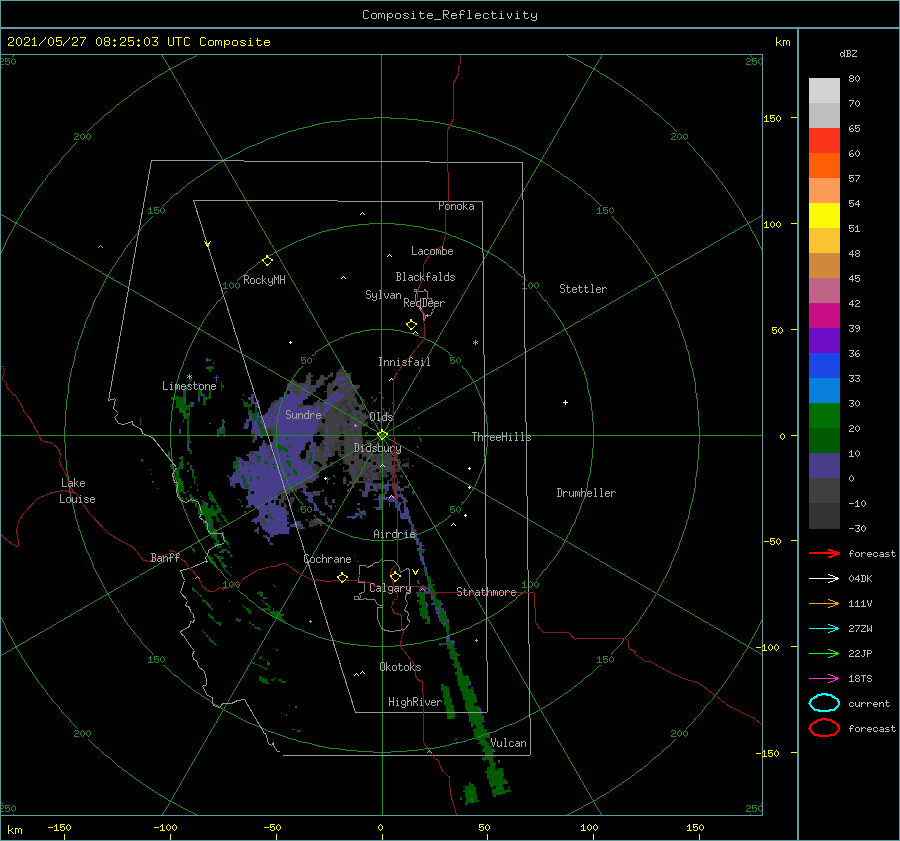This screenshot has width=900, height=841.
Task: Click the Banff city label
Action: tap(165, 558)
